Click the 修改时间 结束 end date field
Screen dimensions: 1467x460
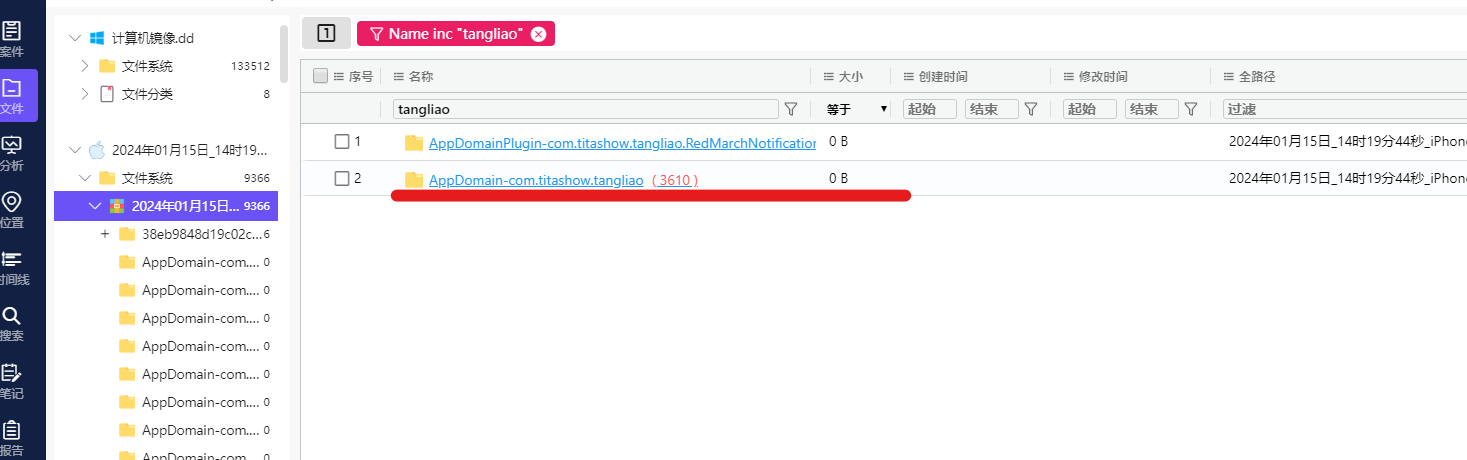pyautogui.click(x=1152, y=109)
